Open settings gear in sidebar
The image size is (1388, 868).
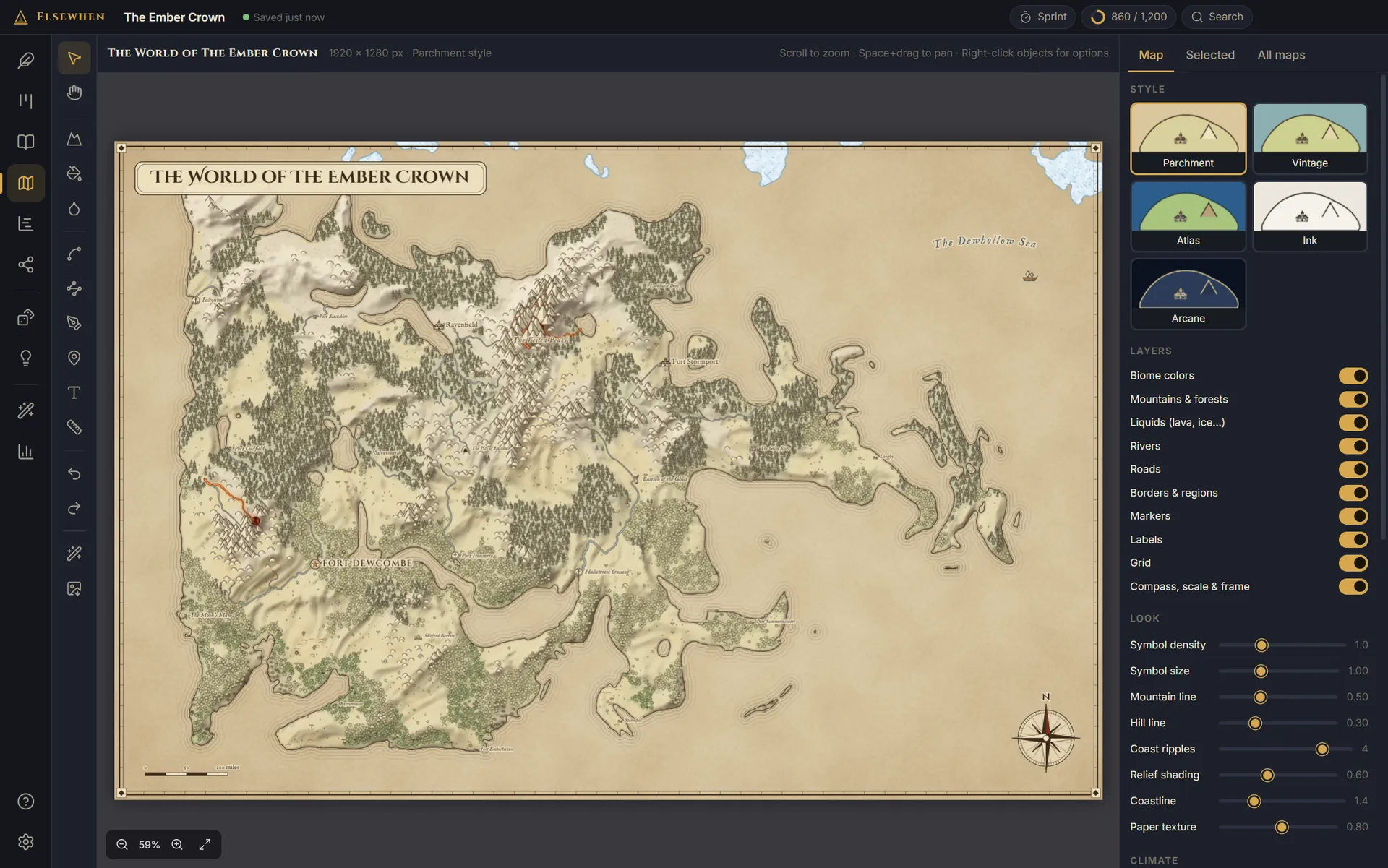[x=26, y=842]
